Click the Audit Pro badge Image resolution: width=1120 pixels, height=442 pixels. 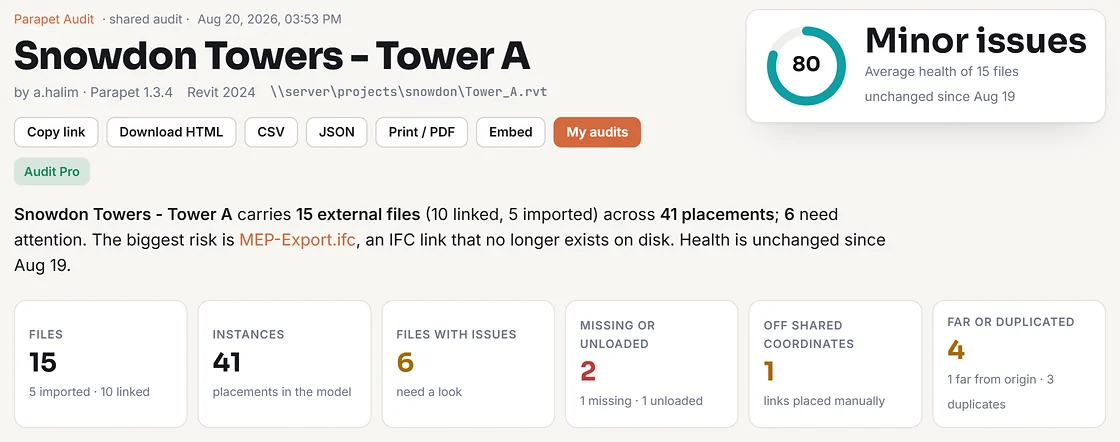point(52,171)
